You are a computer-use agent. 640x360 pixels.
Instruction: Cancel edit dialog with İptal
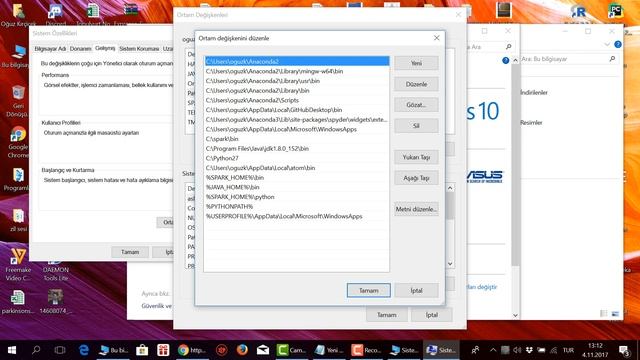(x=416, y=291)
